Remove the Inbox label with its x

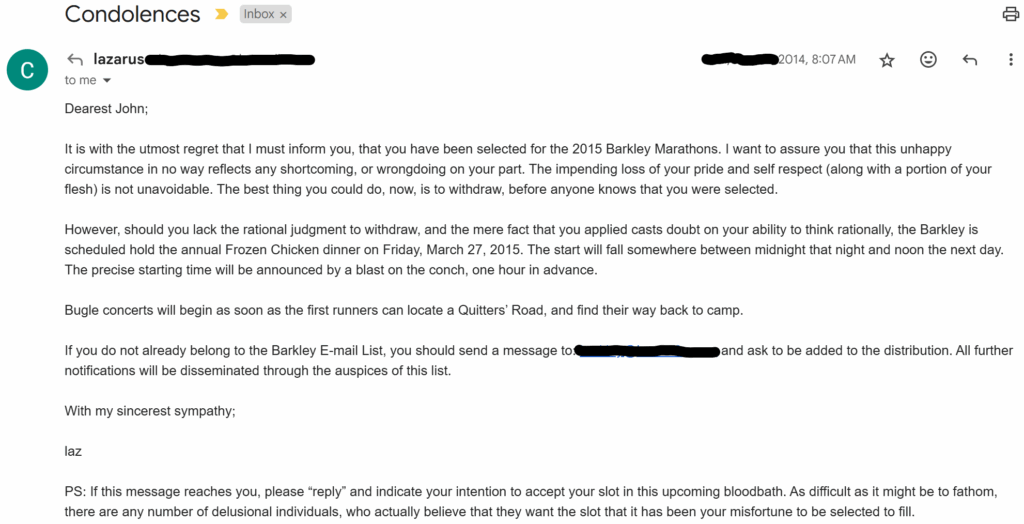283,15
